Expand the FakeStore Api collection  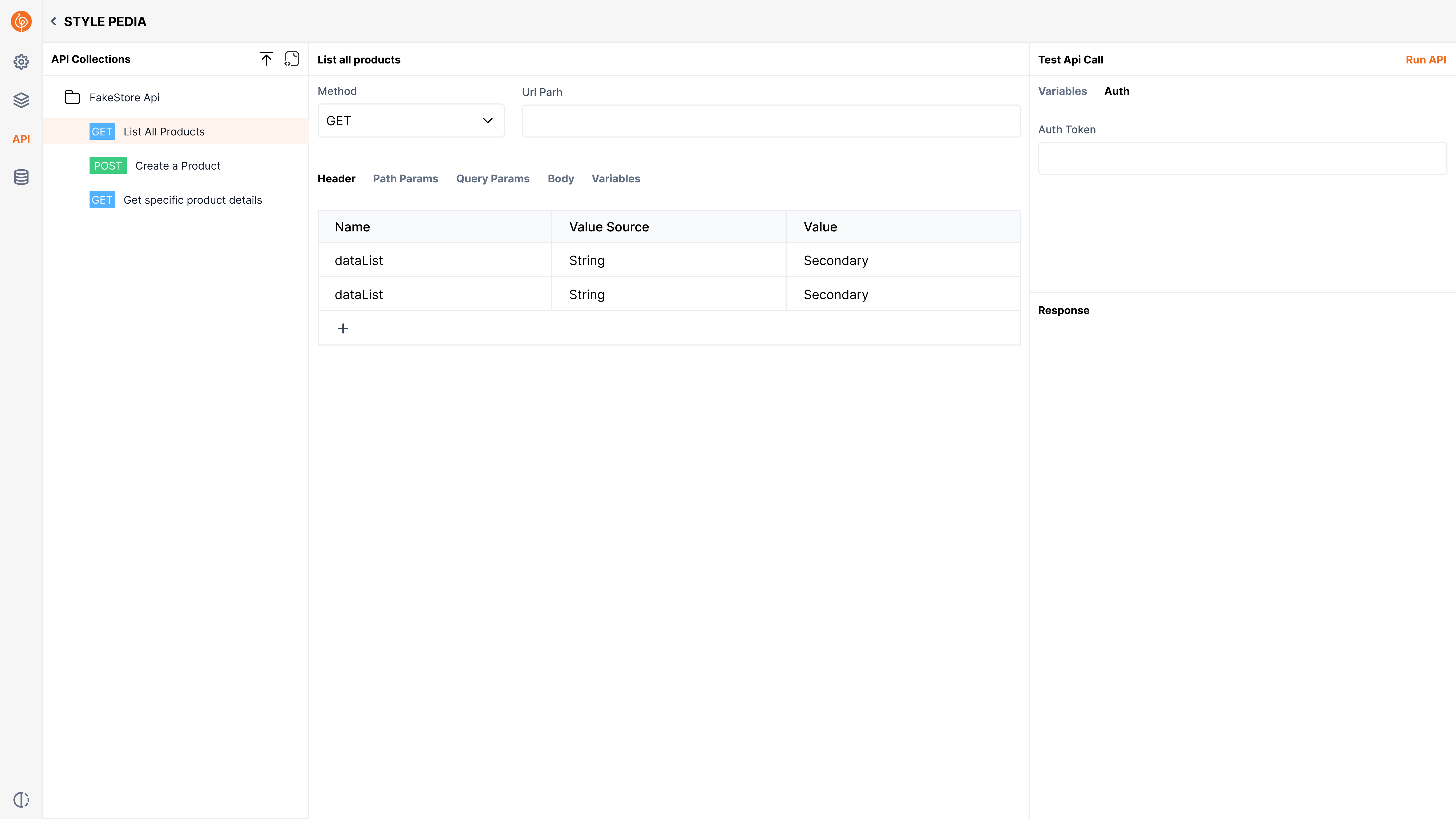(x=124, y=97)
